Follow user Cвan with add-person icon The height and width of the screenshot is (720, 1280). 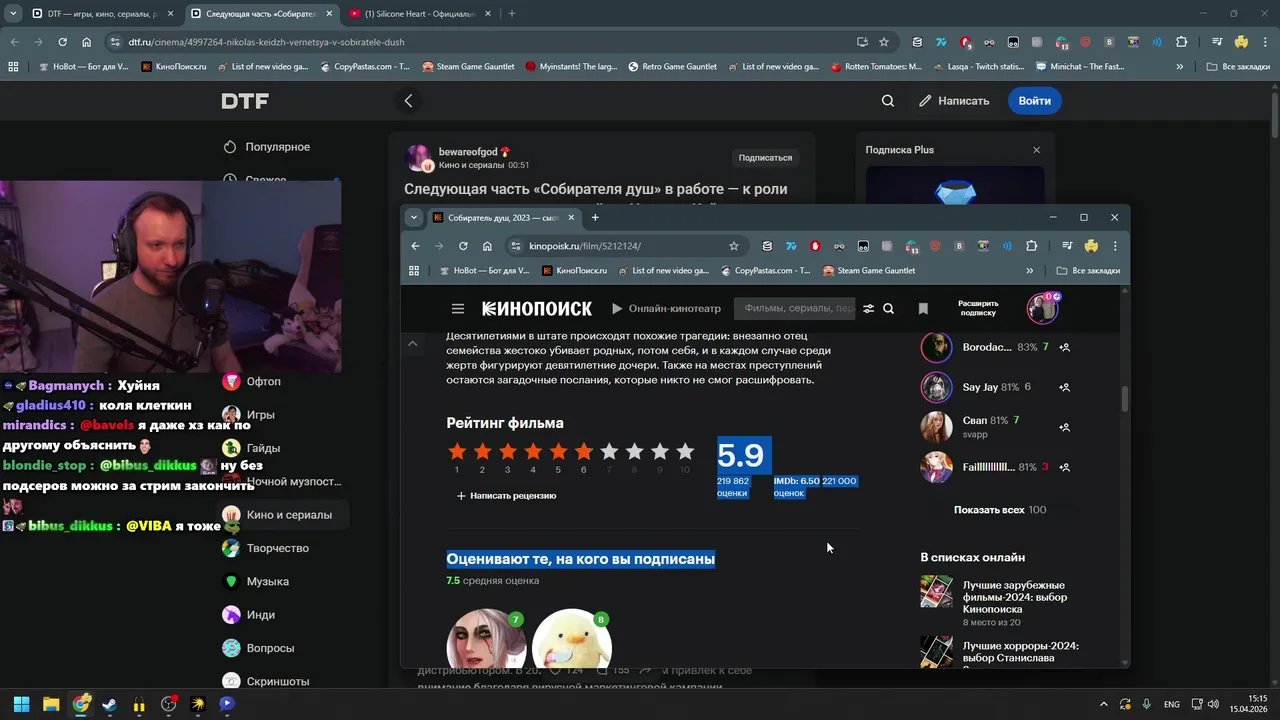point(1065,427)
